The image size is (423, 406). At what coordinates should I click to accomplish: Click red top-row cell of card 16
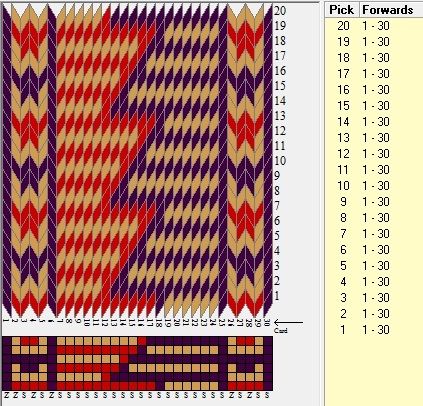[x=142, y=341]
